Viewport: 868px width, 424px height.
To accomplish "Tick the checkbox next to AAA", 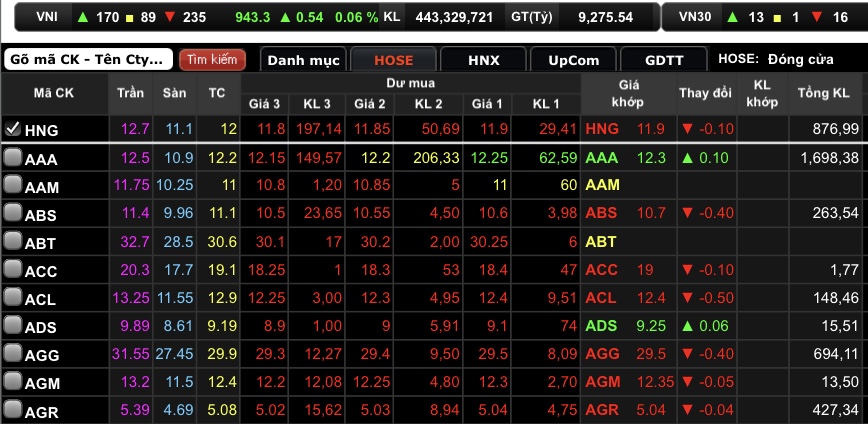I will point(13,158).
